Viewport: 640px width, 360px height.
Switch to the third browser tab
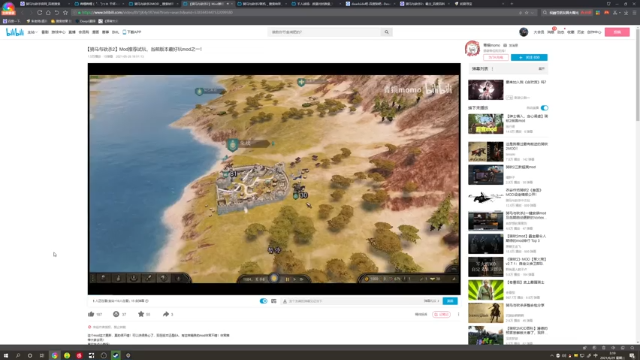click(x=153, y=4)
